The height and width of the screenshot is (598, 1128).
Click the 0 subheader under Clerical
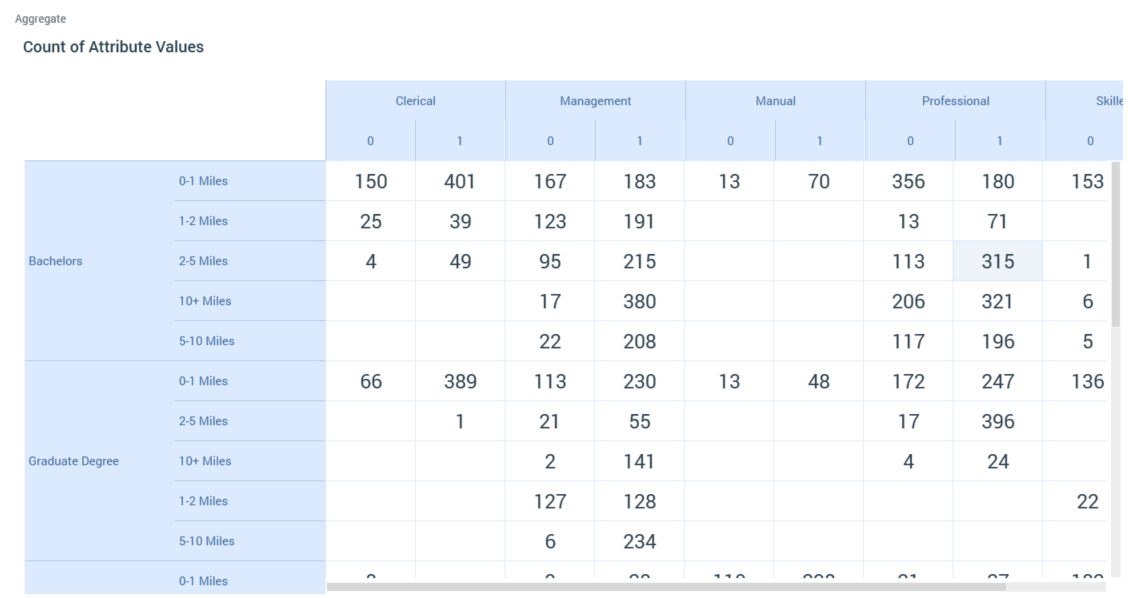pos(370,141)
